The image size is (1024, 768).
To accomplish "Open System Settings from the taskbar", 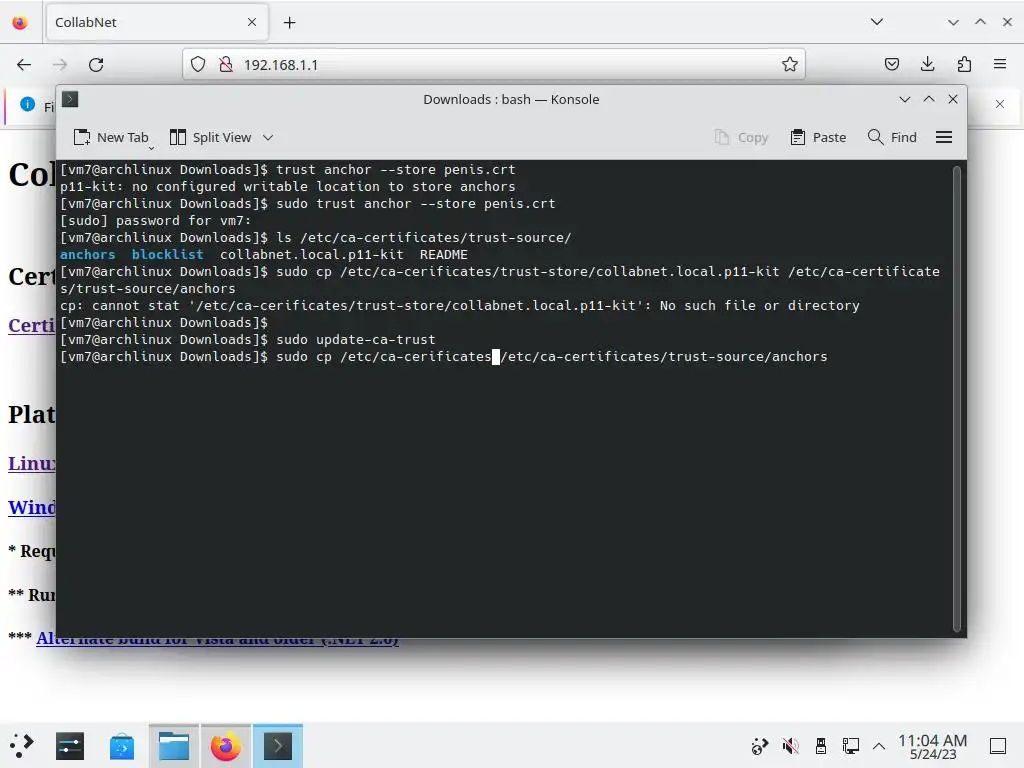I will (70, 746).
